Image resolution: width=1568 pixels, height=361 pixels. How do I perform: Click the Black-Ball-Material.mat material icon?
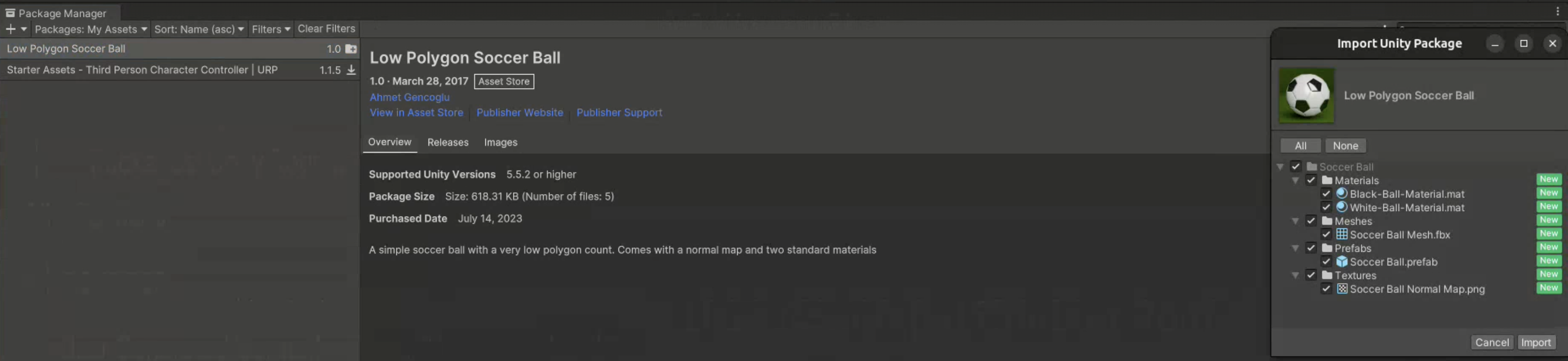(1342, 194)
